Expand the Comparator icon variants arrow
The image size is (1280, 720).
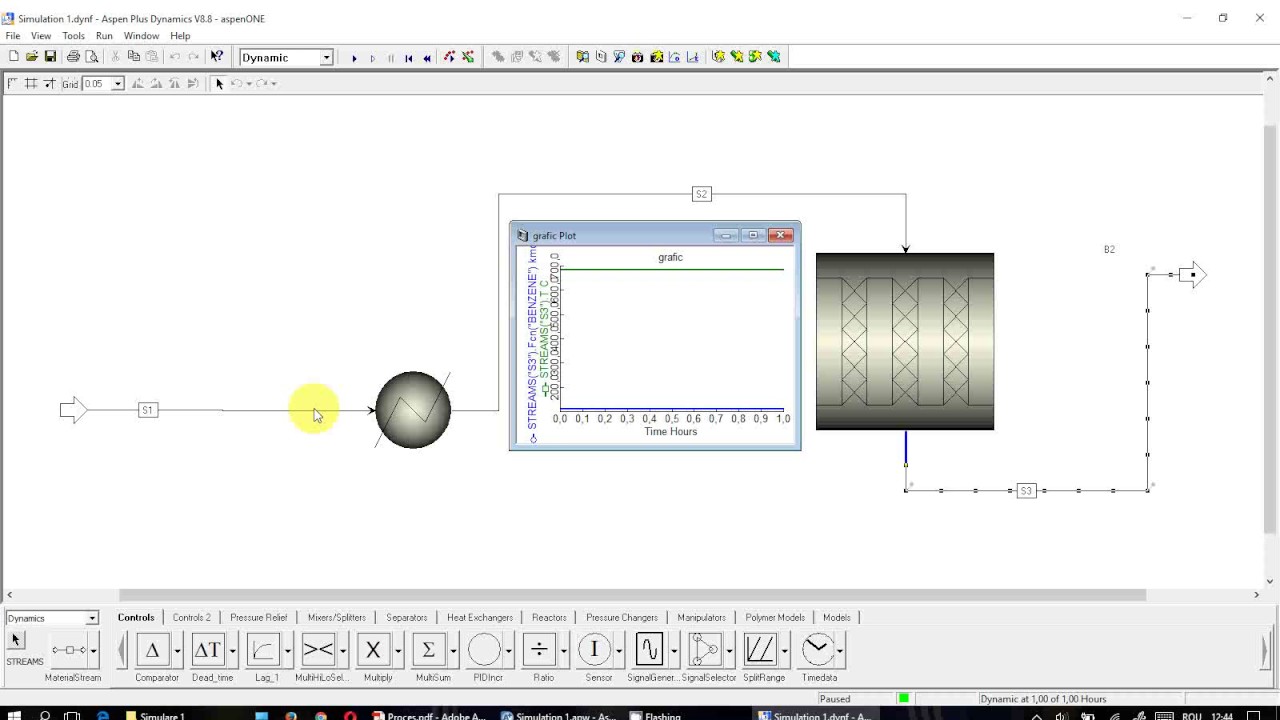coord(177,650)
